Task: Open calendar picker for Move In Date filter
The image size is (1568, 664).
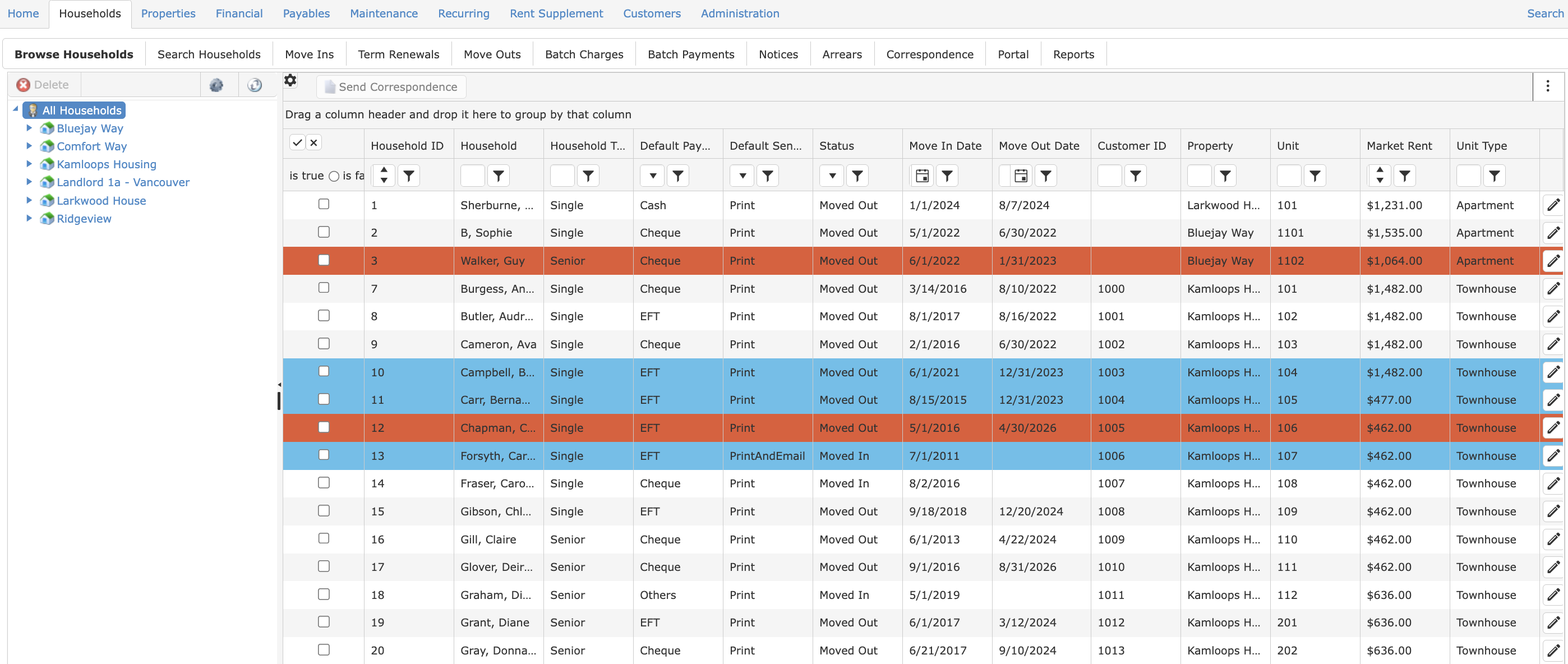Action: pyautogui.click(x=921, y=176)
